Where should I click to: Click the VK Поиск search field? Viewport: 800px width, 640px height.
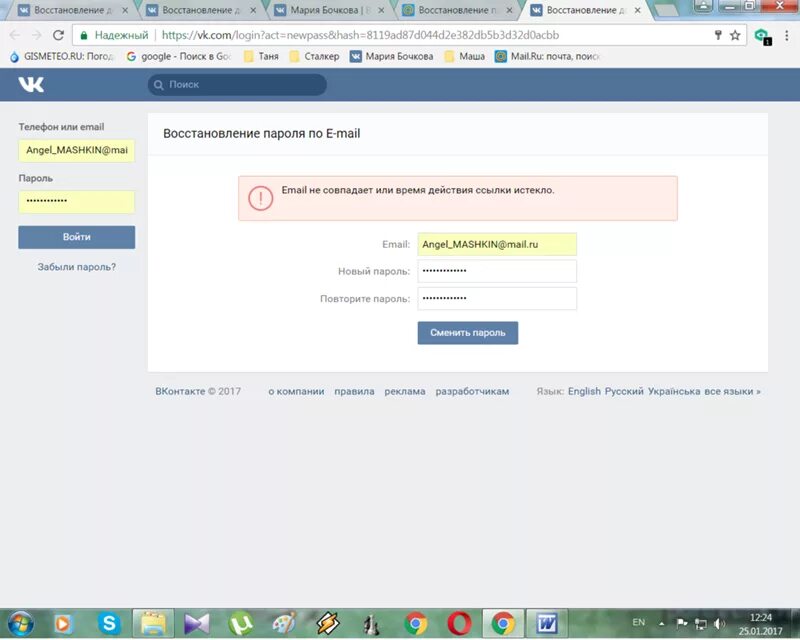[237, 85]
